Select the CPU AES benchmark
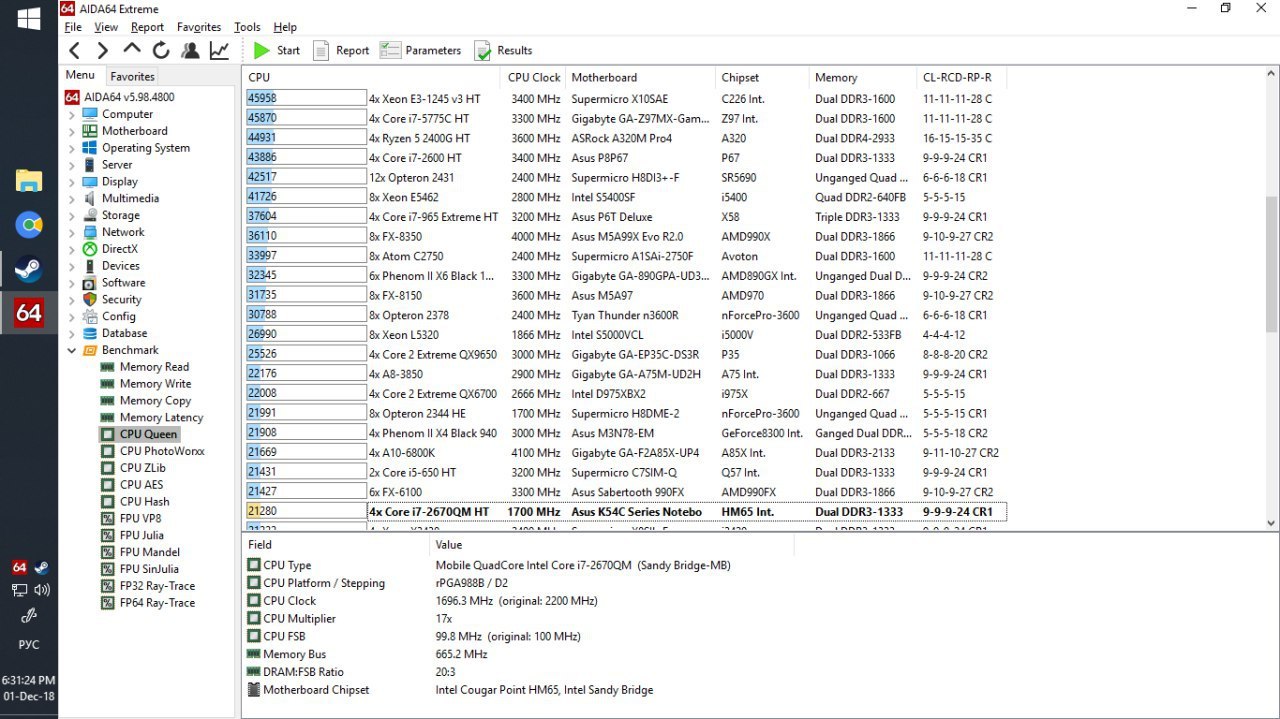1280x719 pixels. pyautogui.click(x=132, y=485)
